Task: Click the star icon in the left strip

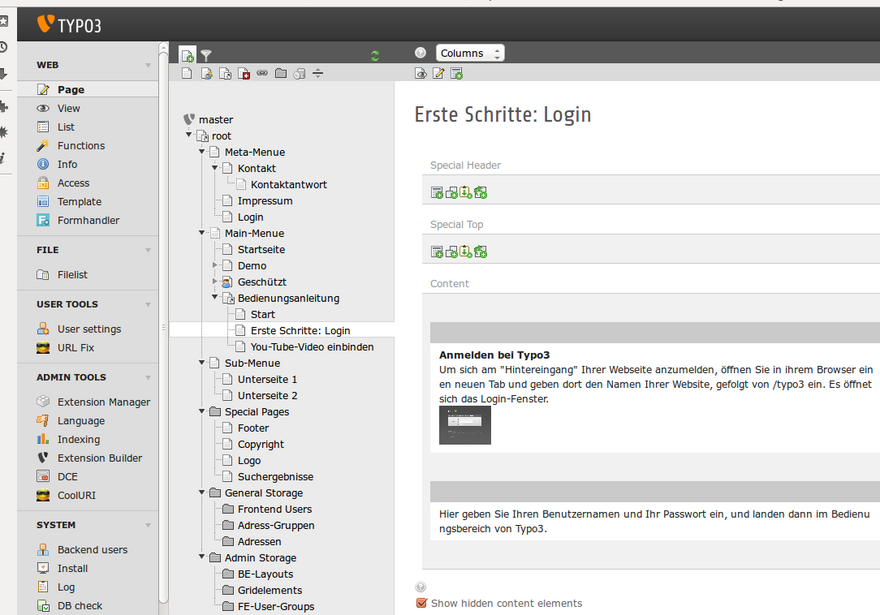Action: coord(4,21)
